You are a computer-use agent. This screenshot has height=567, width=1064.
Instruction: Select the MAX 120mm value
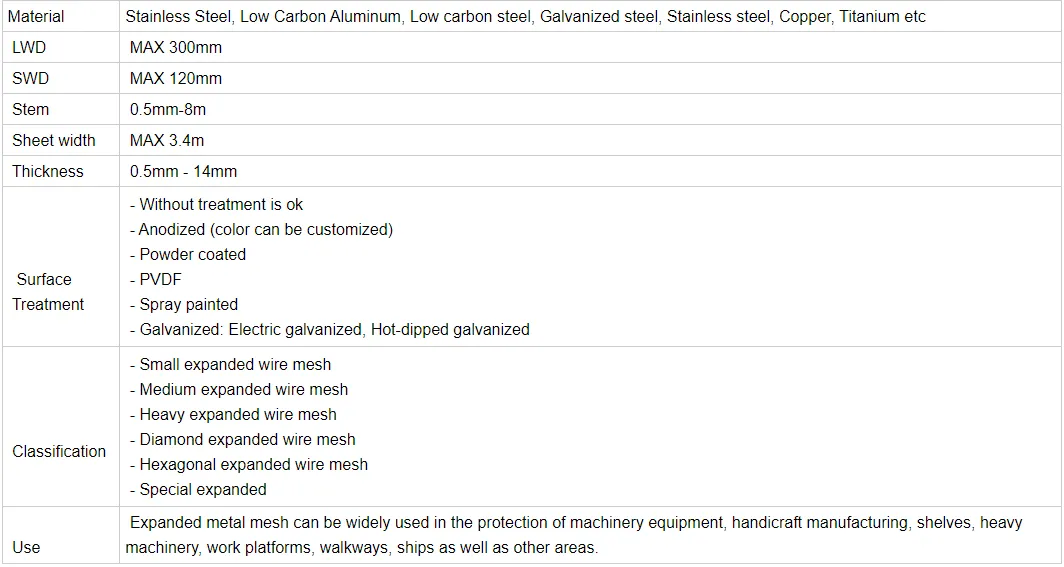pos(175,78)
